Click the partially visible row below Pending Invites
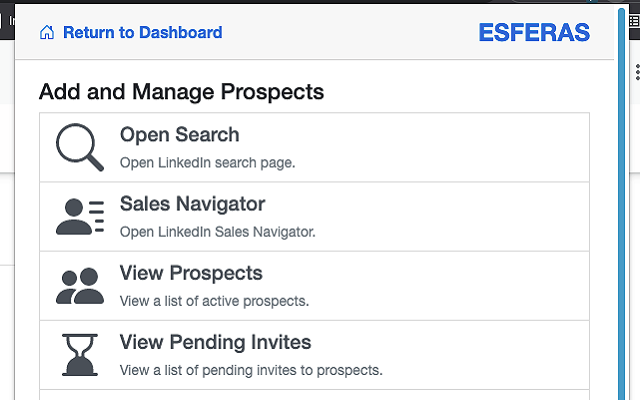Screen dimensions: 640x400 [x=314, y=395]
